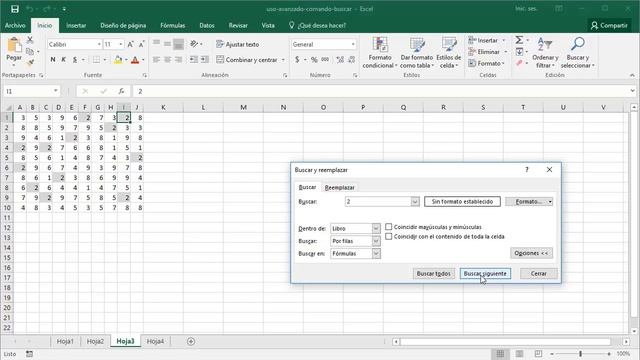Viewport: 640px width, 360px height.
Task: Enable Coincidir mayúsculas y minúsculas checkbox
Action: (389, 227)
